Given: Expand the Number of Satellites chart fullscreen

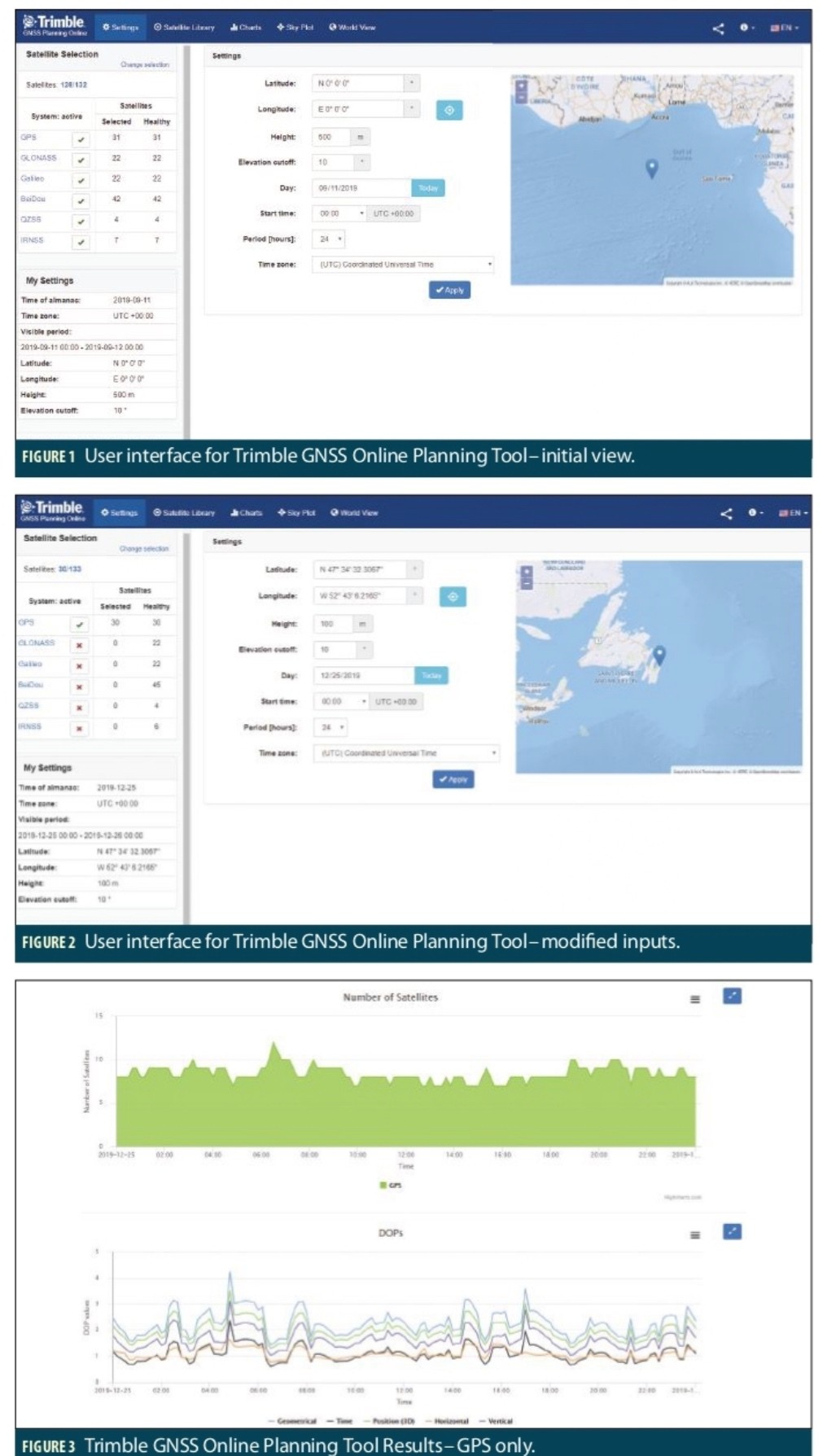Looking at the screenshot, I should (x=732, y=996).
